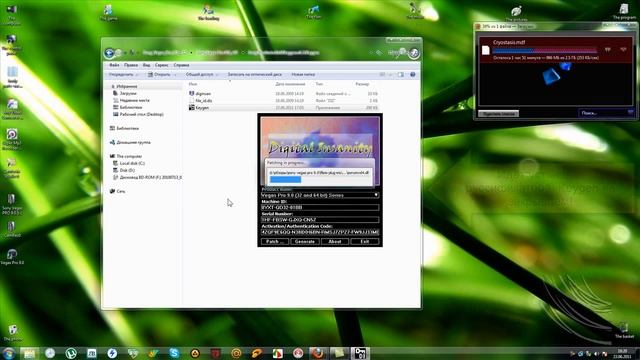Open The printer desktop icon
This screenshot has height=360, width=640.
coord(13,333)
